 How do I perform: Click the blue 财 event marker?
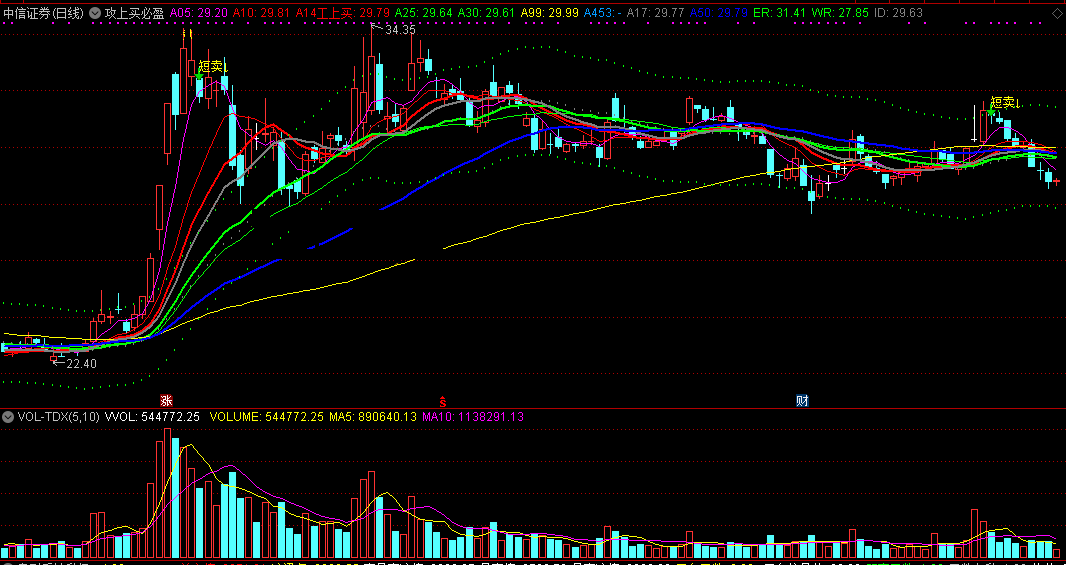tap(802, 400)
